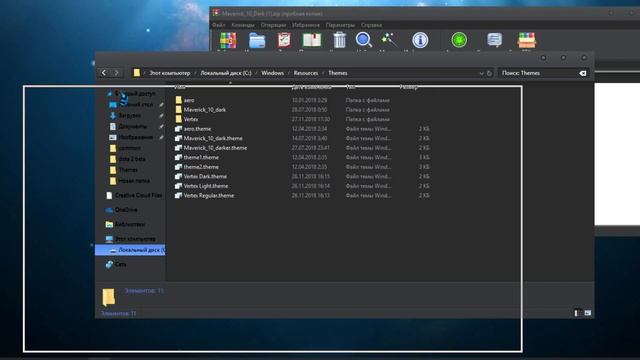Click the Add to archive icon in WinRAR
The width and height of the screenshot is (640, 360).
228,41
